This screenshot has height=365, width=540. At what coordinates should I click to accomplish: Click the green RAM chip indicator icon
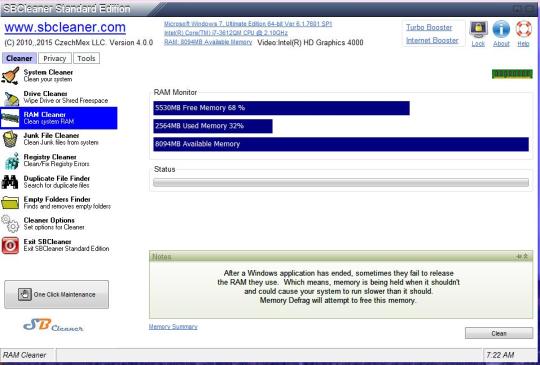pyautogui.click(x=512, y=74)
